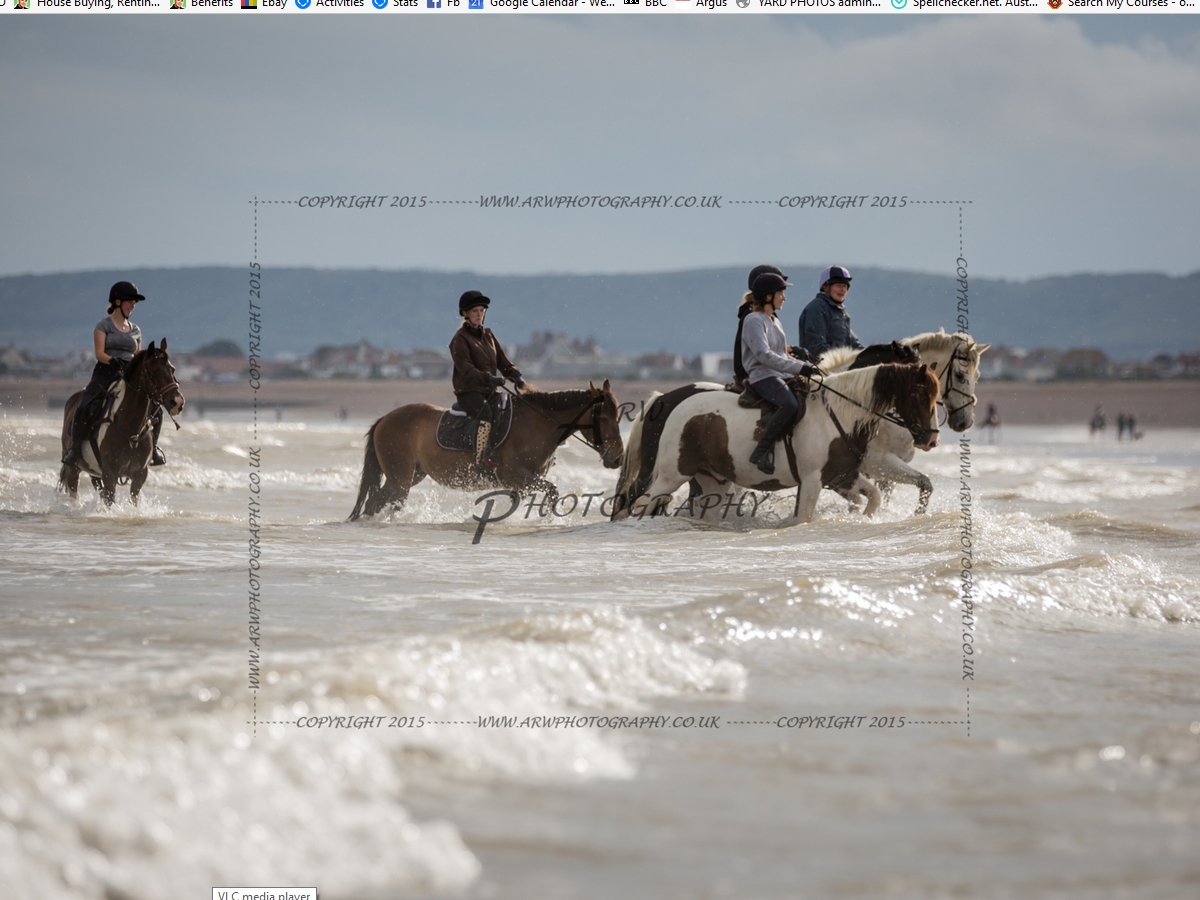Click the VLC media player tooltip
Screen dimensions: 1200x900
point(265,894)
